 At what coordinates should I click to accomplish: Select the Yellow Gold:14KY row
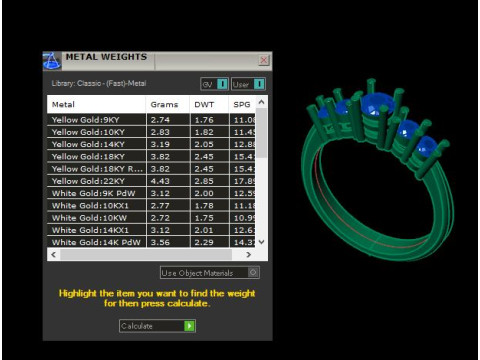click(152, 144)
